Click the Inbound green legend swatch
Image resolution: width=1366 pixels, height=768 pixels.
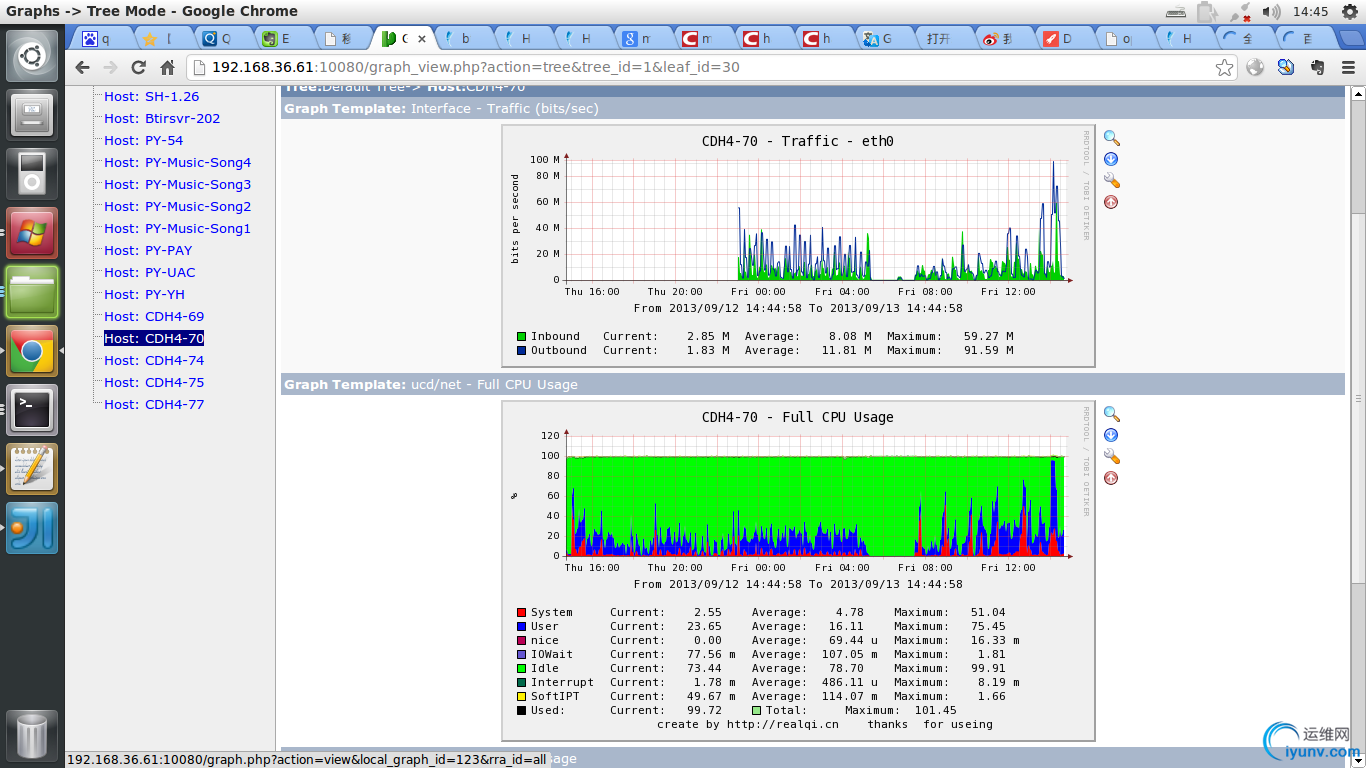(521, 337)
